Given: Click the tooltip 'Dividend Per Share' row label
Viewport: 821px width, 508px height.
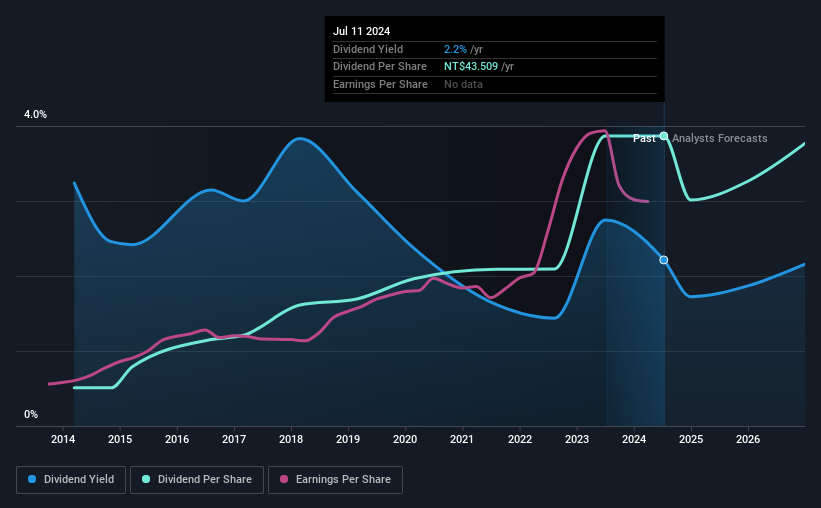Looking at the screenshot, I should click(380, 67).
